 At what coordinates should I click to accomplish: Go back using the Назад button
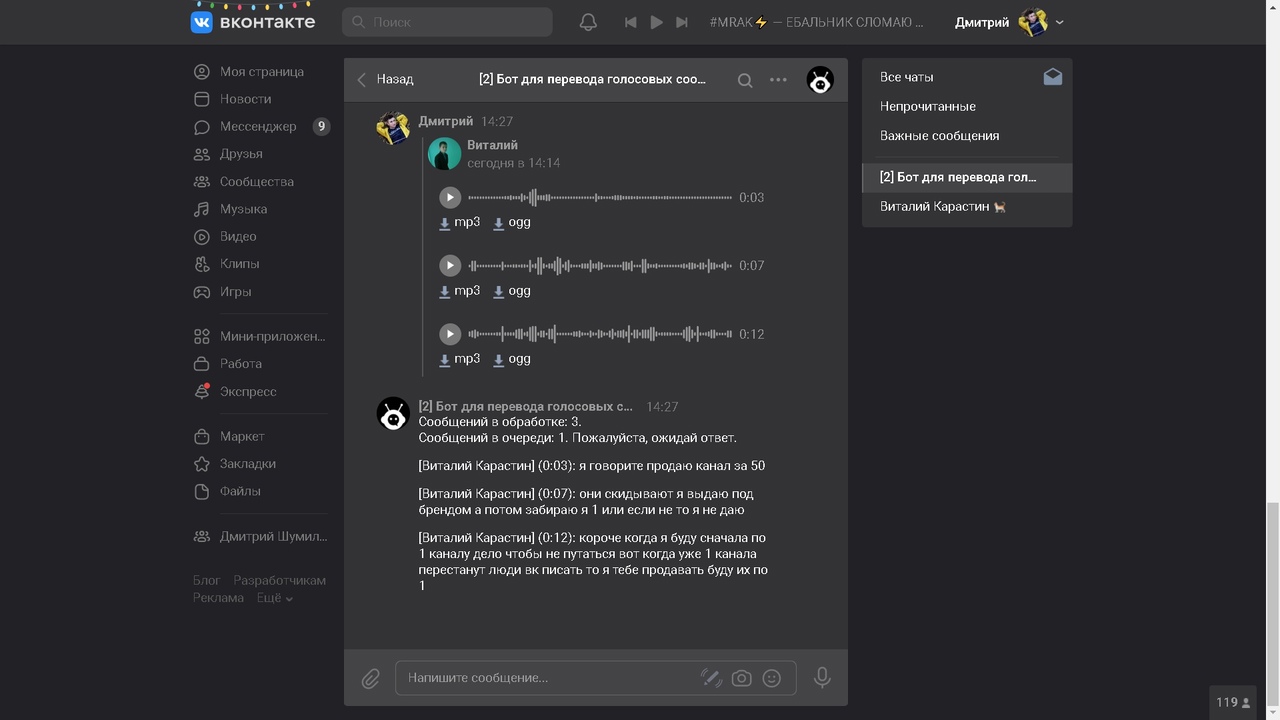(x=385, y=79)
